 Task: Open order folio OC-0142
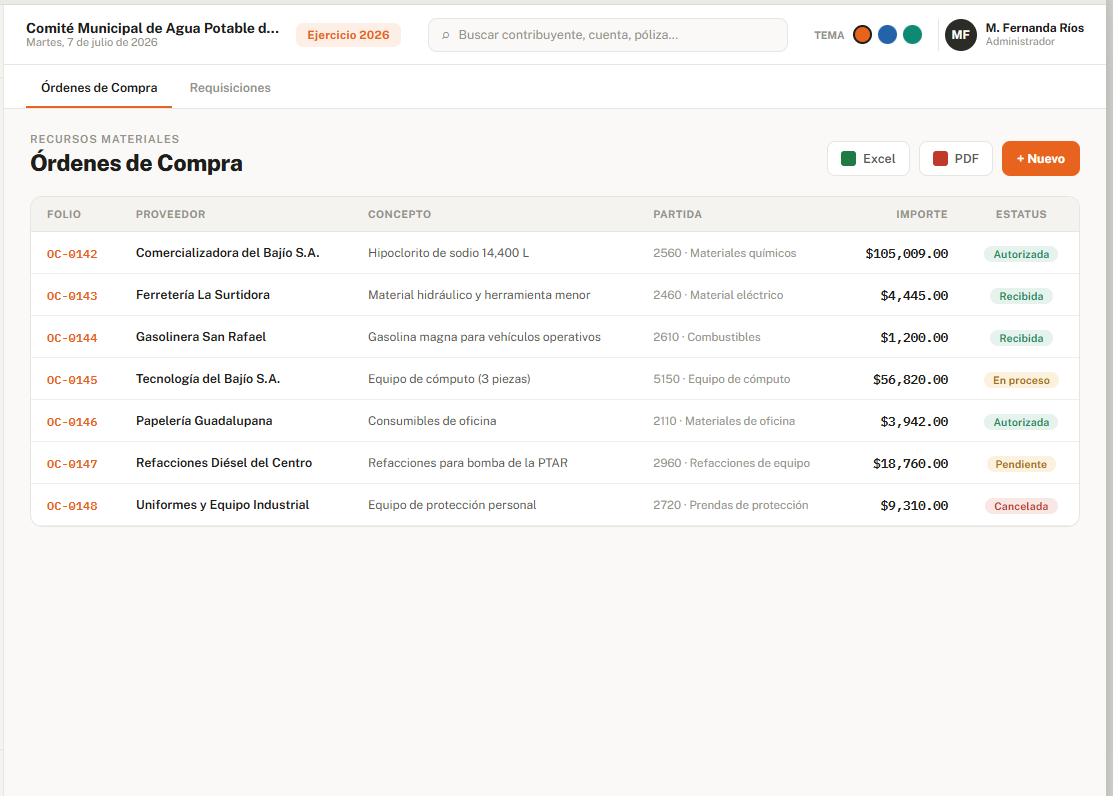pyautogui.click(x=72, y=254)
